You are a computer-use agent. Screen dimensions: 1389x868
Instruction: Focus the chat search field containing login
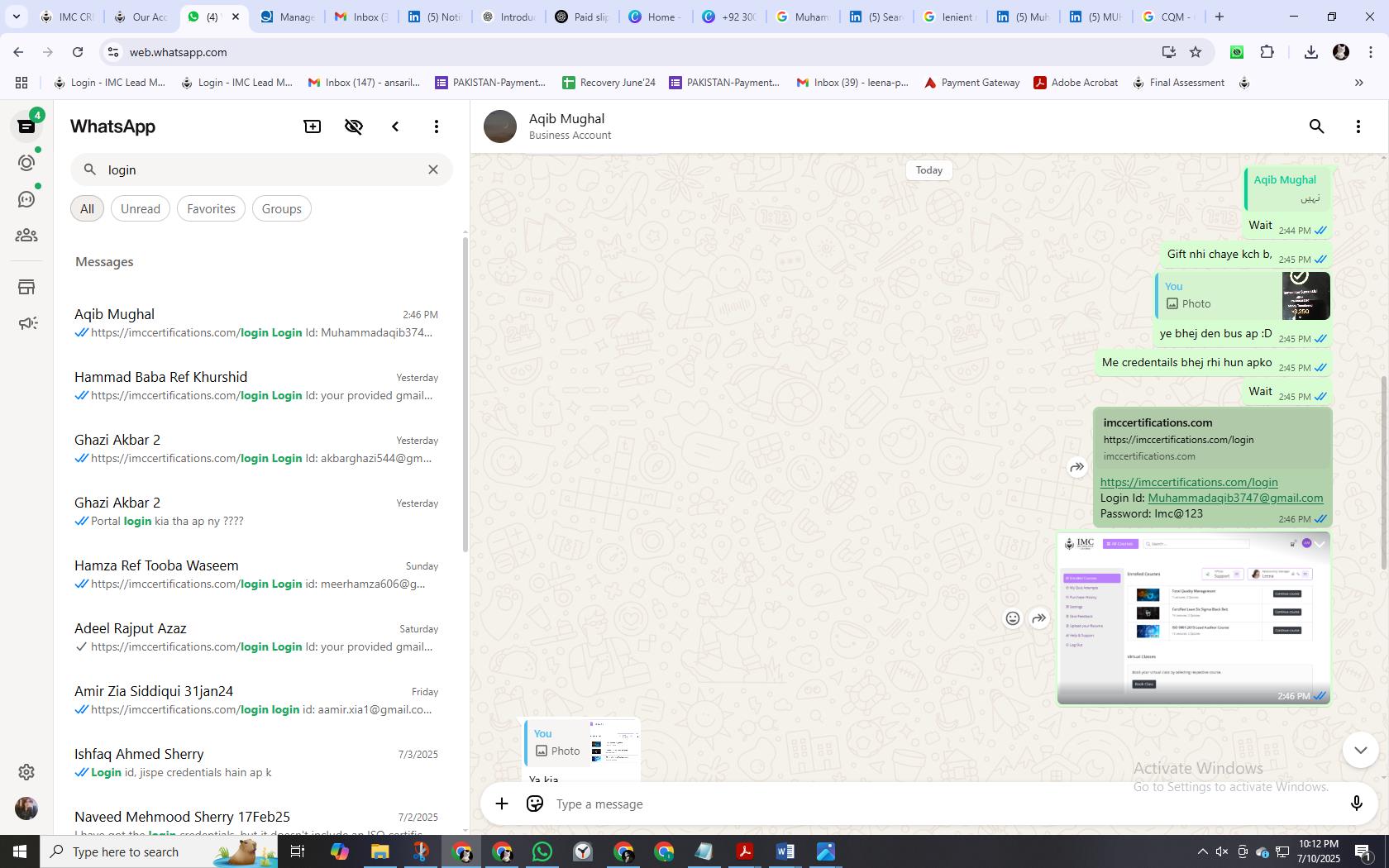click(261, 169)
